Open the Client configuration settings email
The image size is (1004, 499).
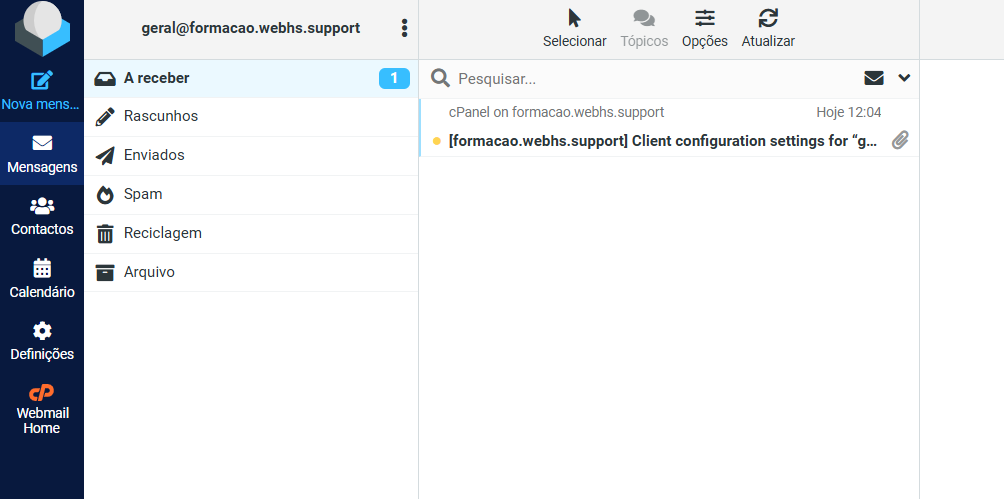click(x=662, y=141)
